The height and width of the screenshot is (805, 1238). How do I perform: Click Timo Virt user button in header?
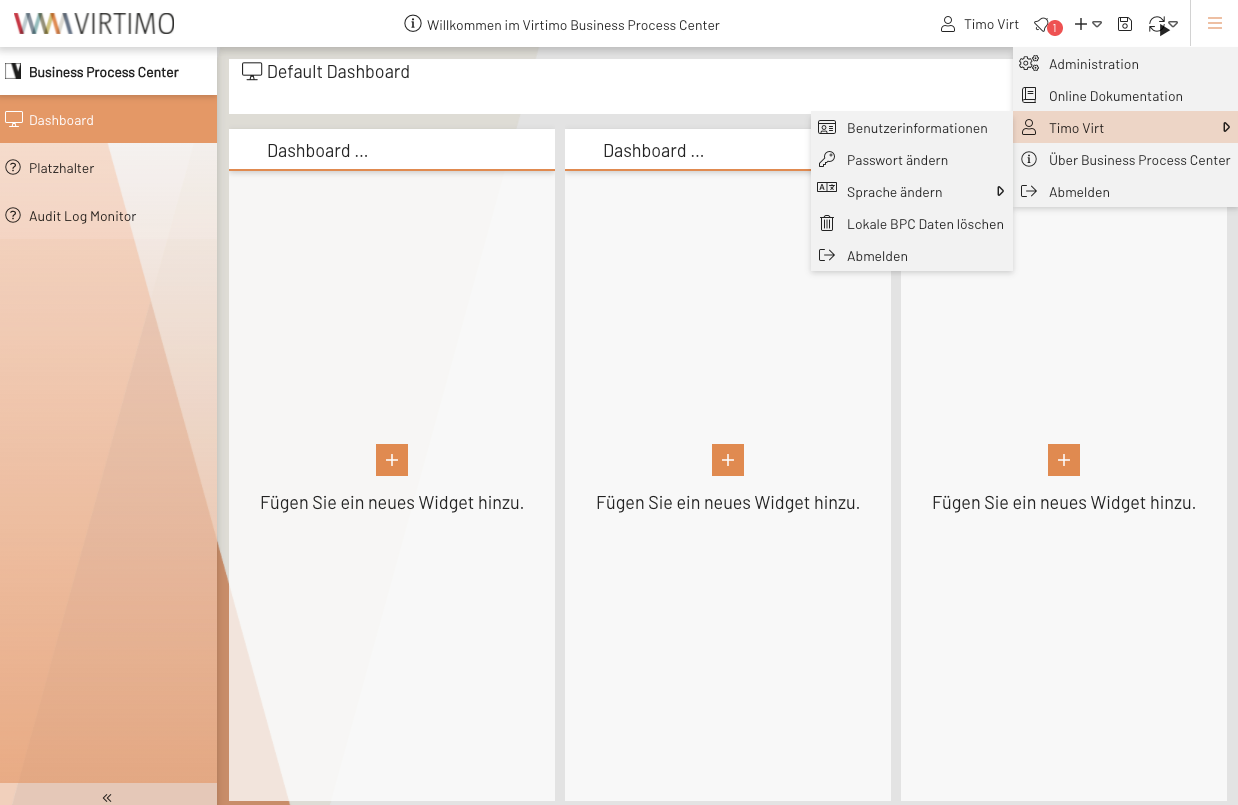pos(980,24)
